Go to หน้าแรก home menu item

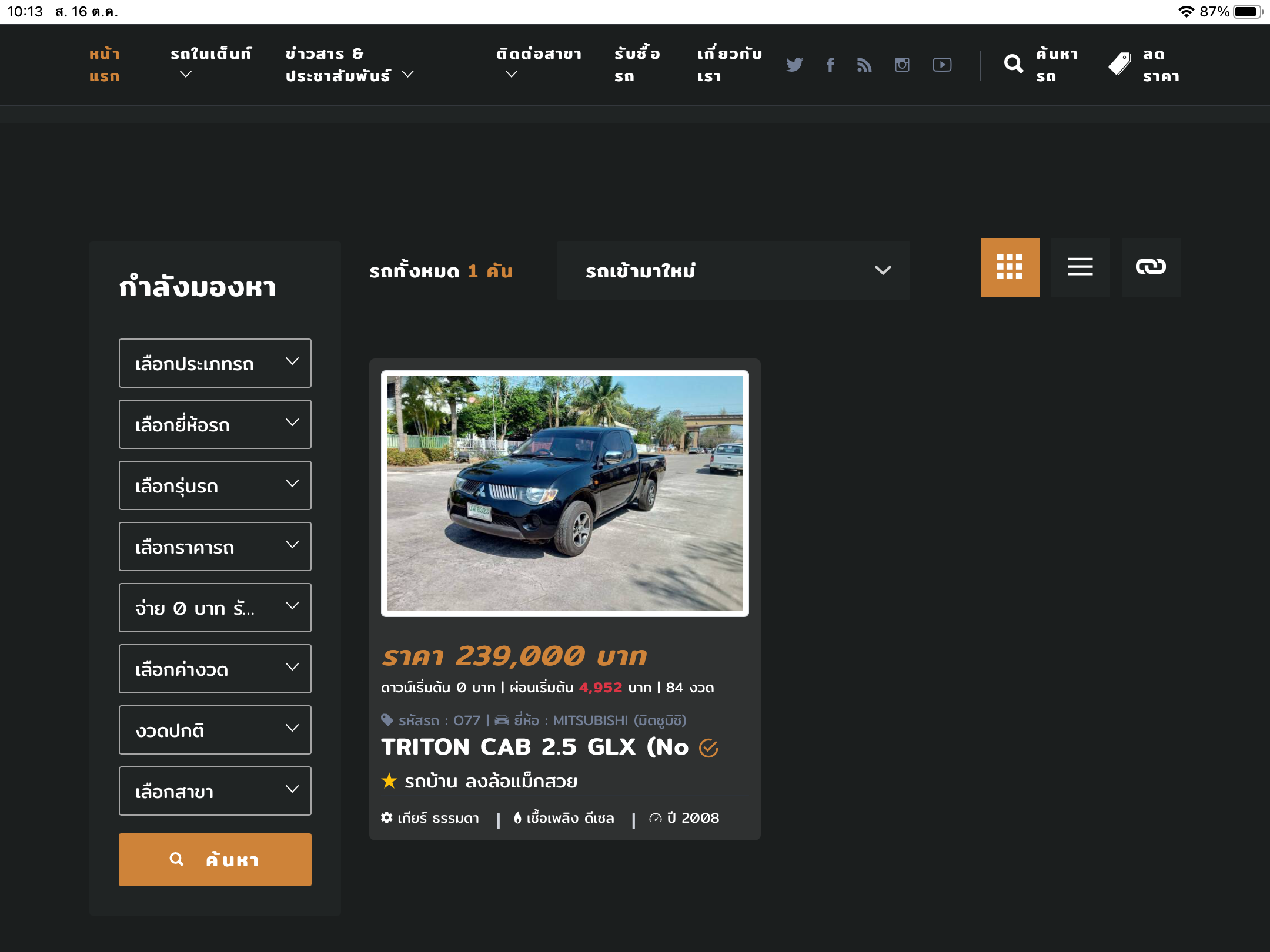coord(105,65)
